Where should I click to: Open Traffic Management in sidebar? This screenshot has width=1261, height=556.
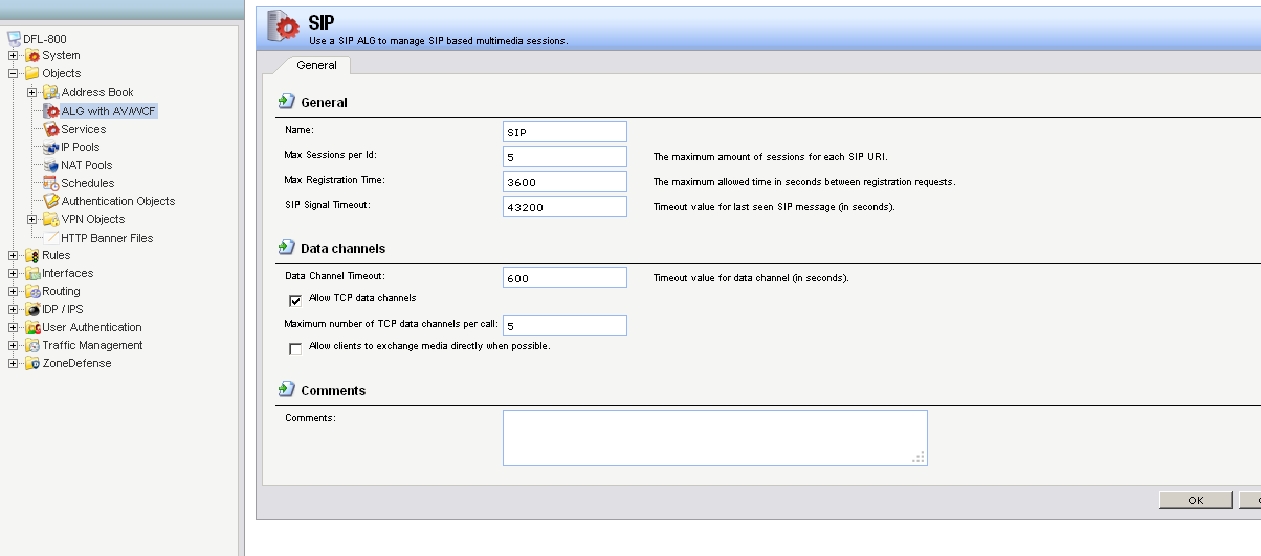pyautogui.click(x=92, y=345)
